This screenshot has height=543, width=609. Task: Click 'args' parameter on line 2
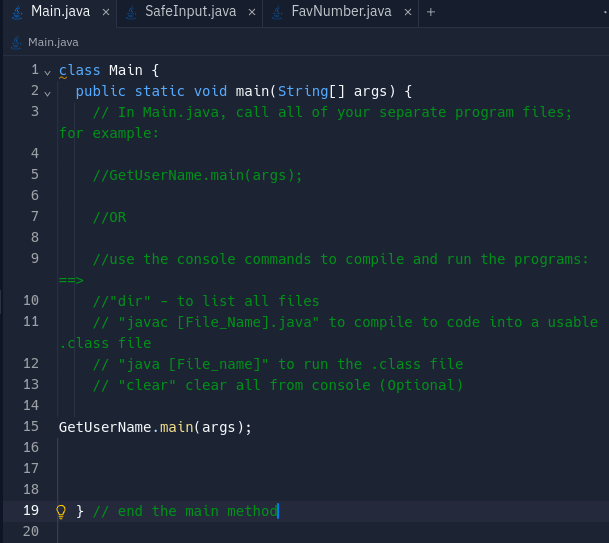[371, 91]
